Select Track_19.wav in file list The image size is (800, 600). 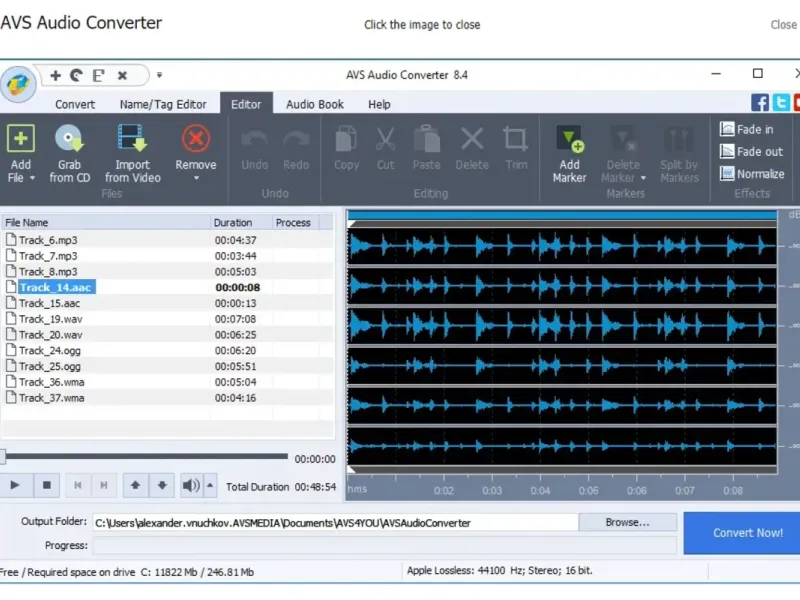[168, 319]
